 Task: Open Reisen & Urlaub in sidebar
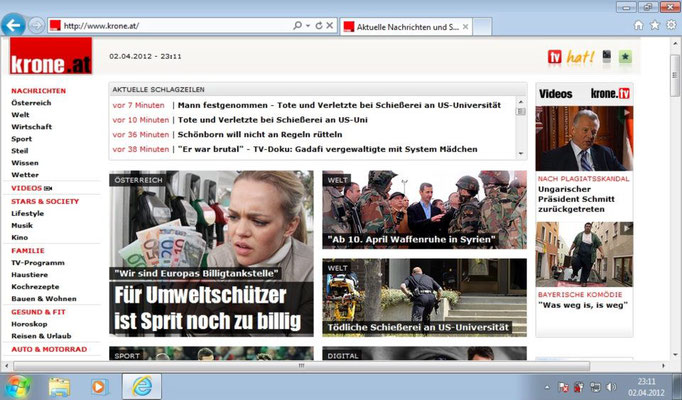click(x=41, y=336)
